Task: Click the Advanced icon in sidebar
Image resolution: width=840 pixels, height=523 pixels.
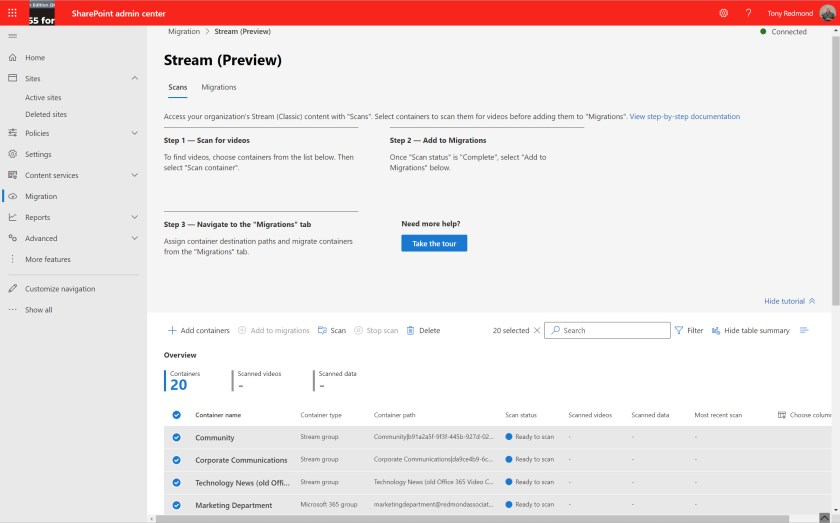Action: click(x=13, y=238)
